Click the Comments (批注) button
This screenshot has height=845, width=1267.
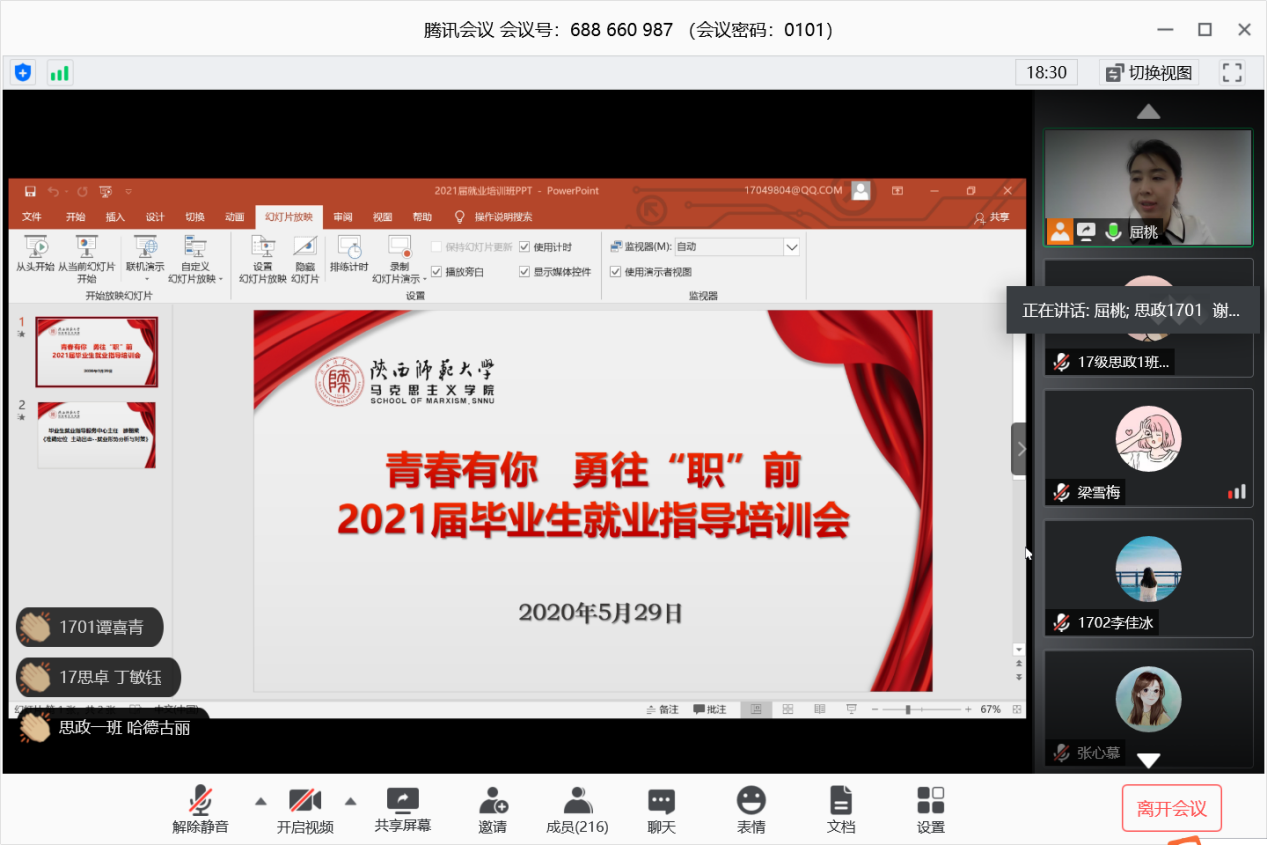point(710,709)
